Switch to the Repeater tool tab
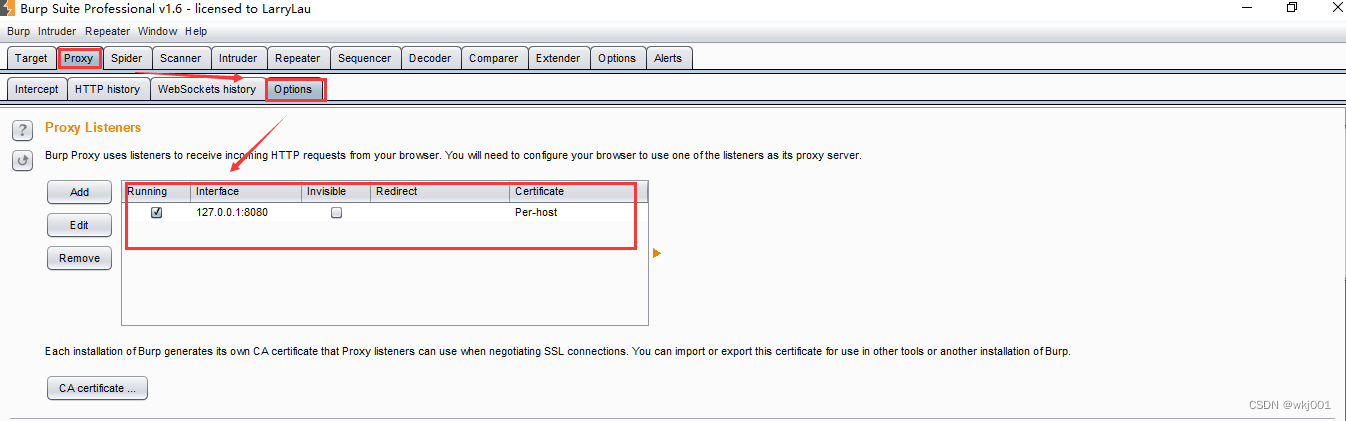1346x421 pixels. click(298, 58)
